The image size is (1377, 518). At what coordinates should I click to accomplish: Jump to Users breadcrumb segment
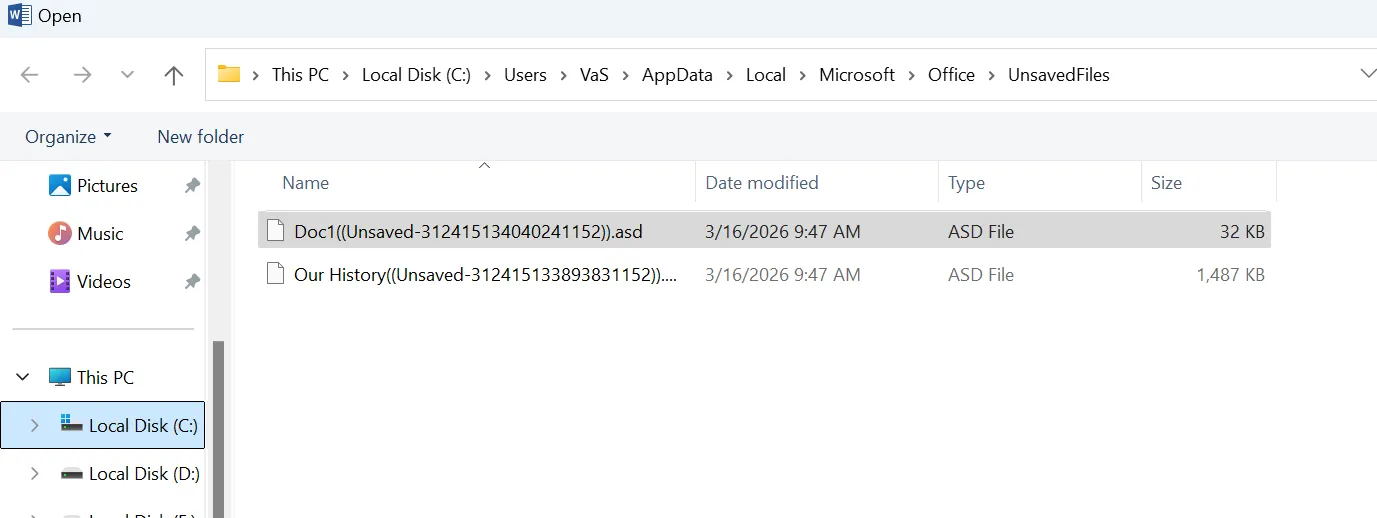525,75
